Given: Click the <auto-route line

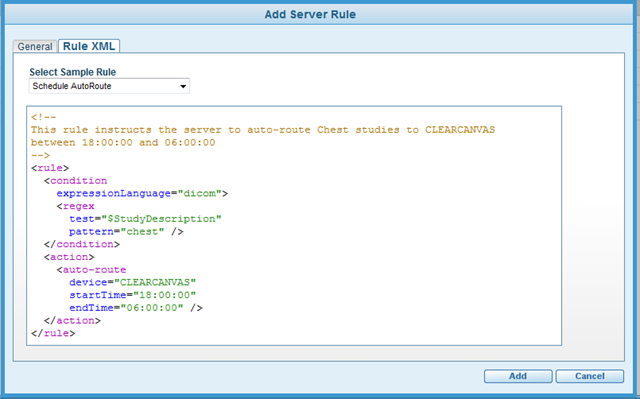Looking at the screenshot, I should click(91, 270).
